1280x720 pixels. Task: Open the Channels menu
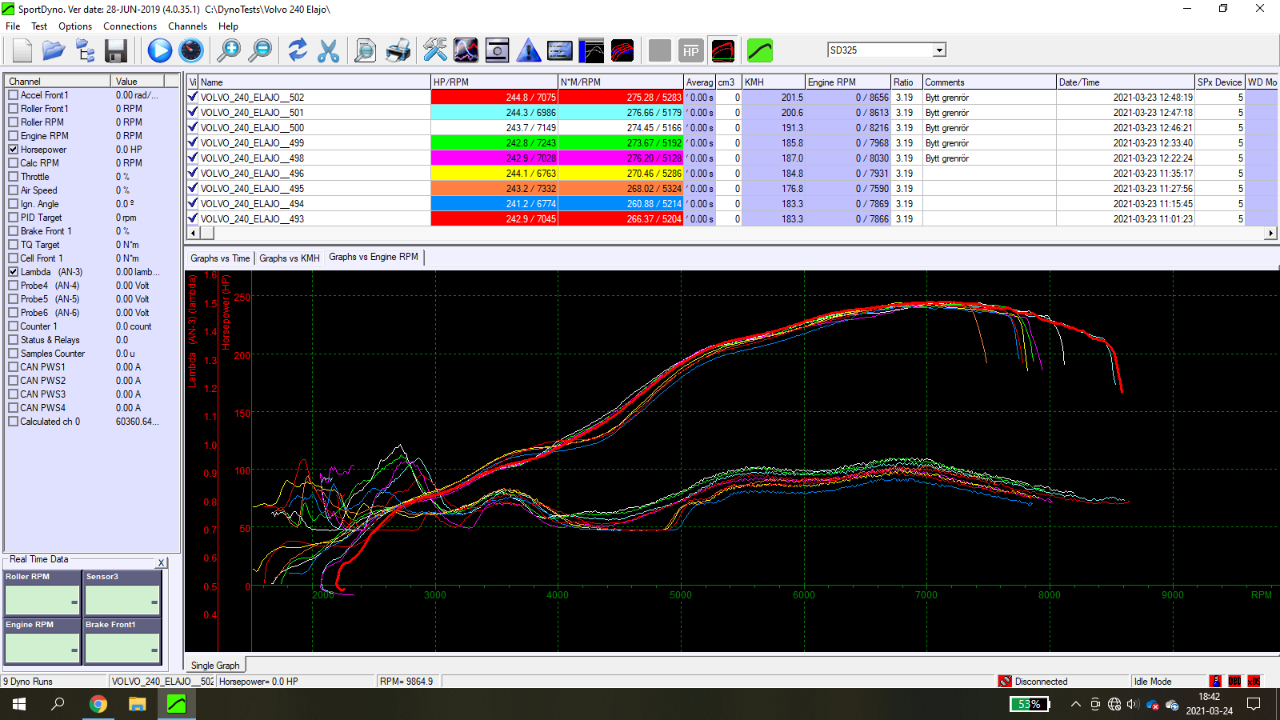[x=188, y=26]
